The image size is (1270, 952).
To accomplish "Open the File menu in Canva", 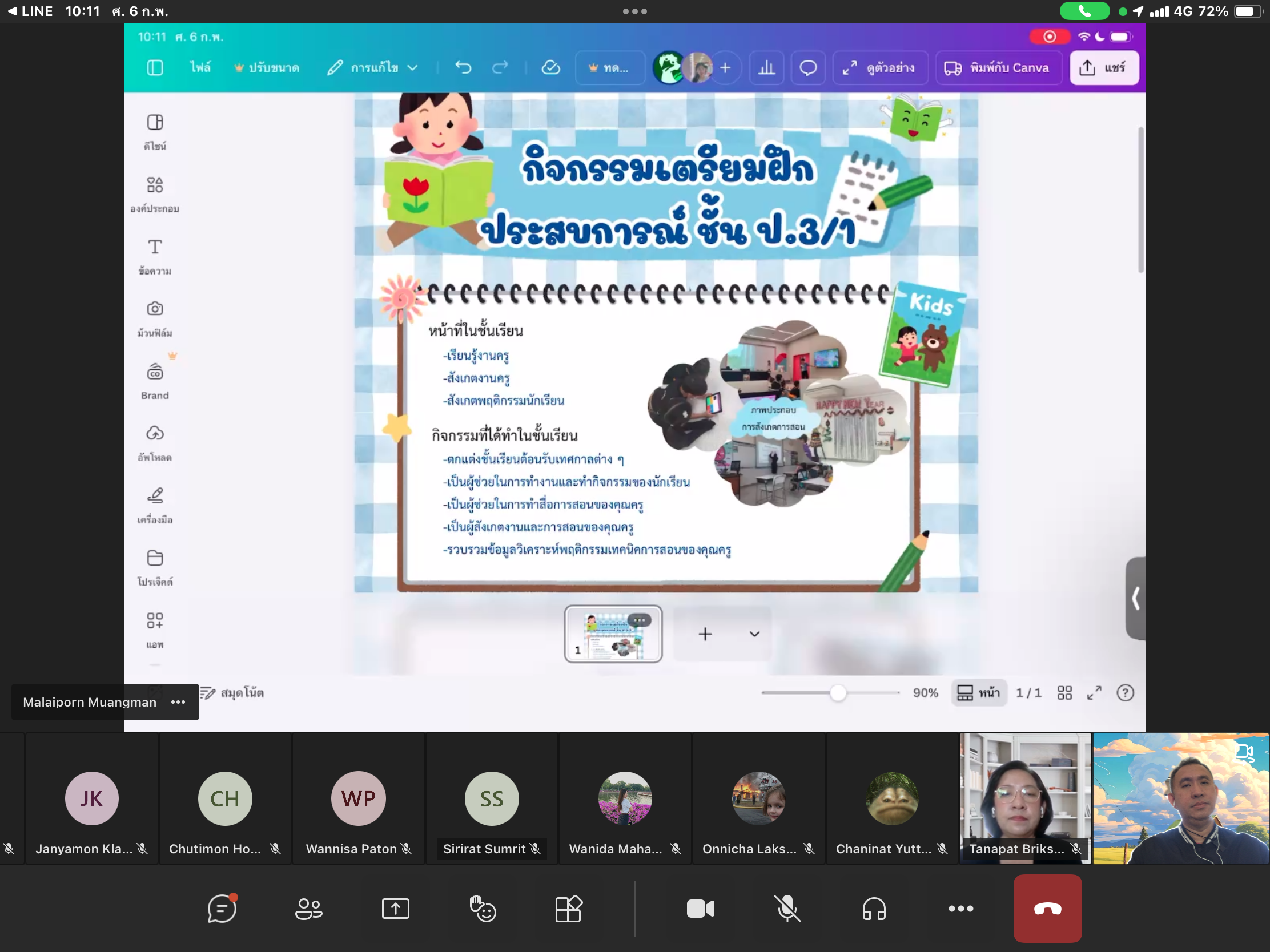I will click(x=200, y=68).
